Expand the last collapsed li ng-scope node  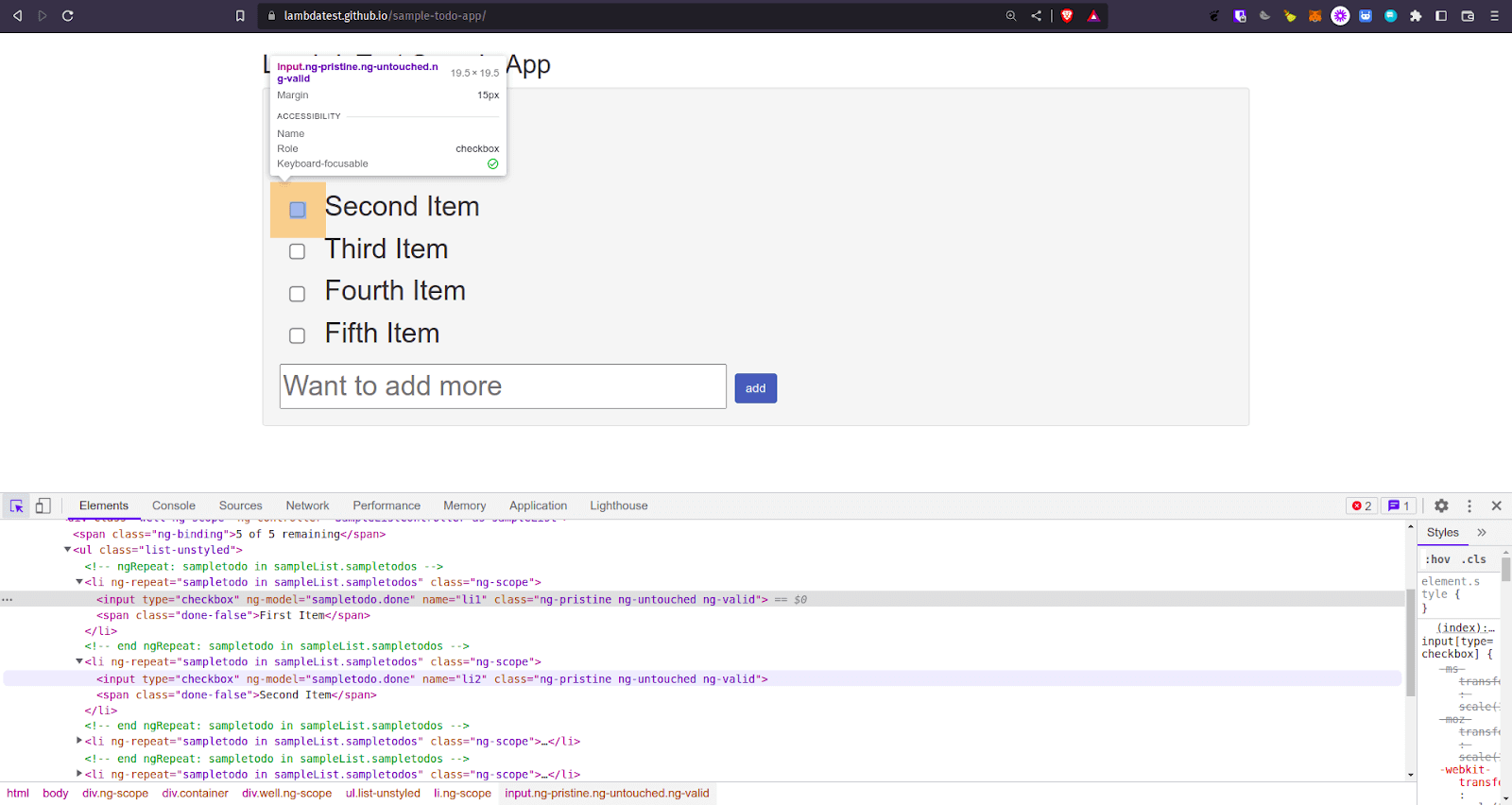click(x=79, y=774)
